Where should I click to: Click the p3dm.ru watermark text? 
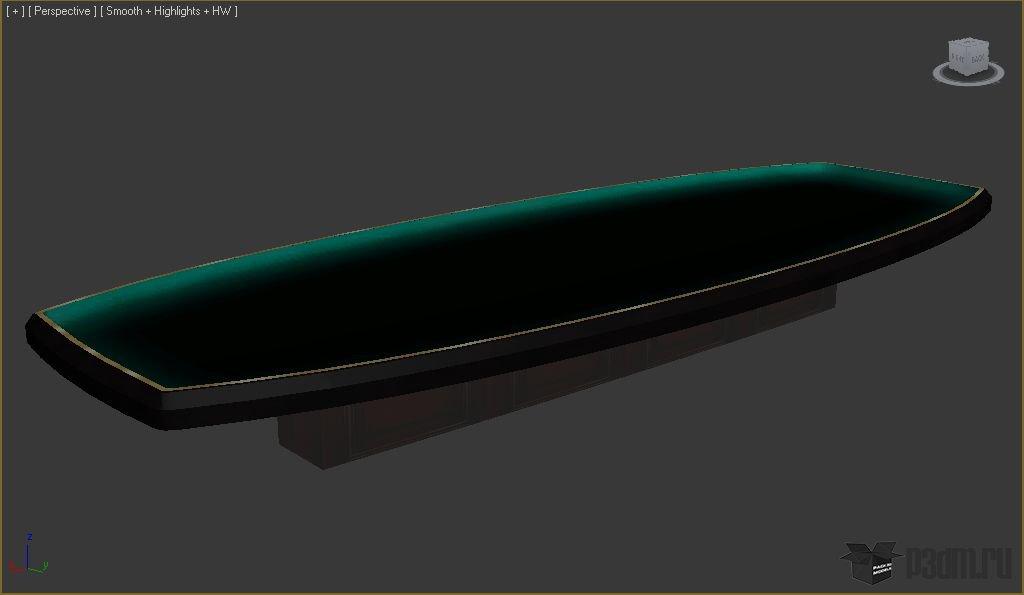click(958, 563)
